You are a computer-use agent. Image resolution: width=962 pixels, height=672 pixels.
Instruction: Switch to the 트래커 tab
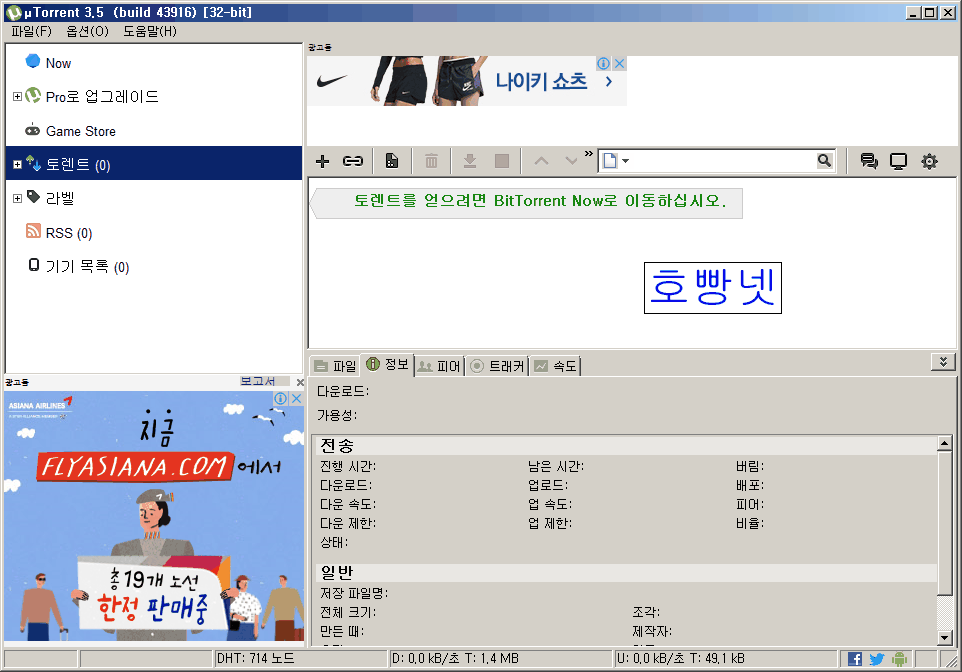point(498,366)
